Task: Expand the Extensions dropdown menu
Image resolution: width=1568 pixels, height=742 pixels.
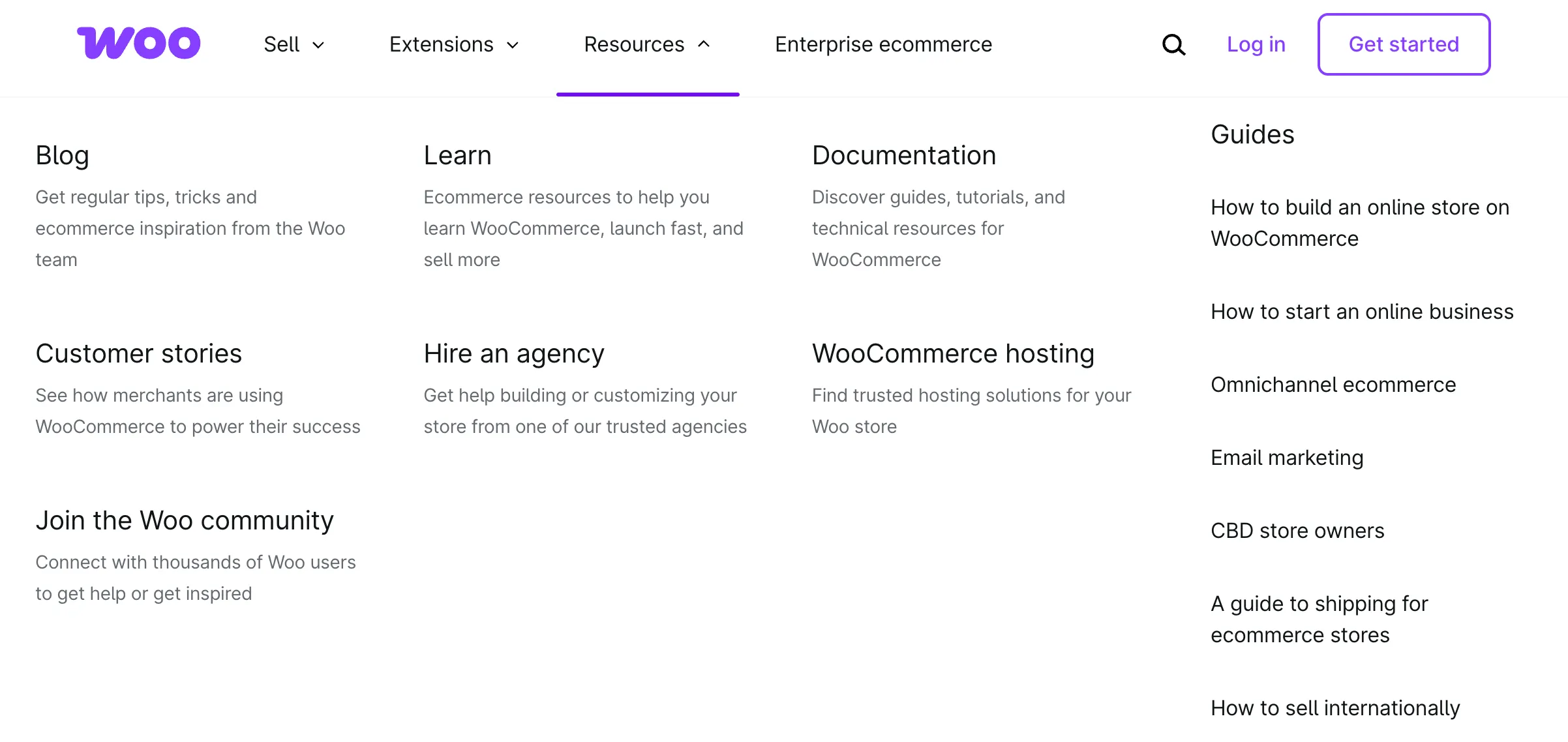Action: pyautogui.click(x=454, y=44)
